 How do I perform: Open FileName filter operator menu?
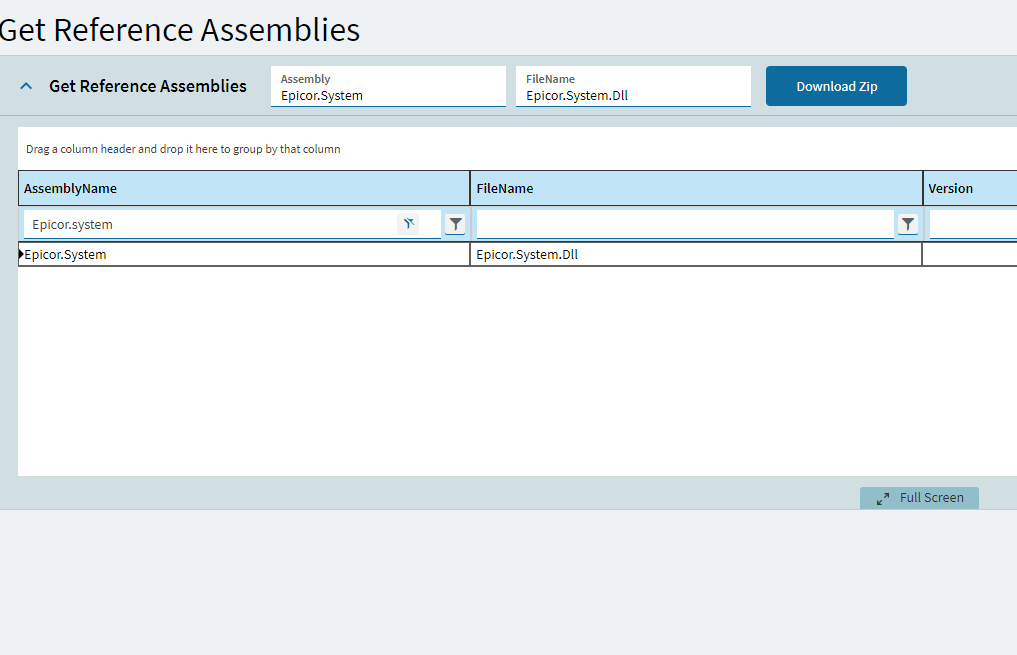point(907,224)
